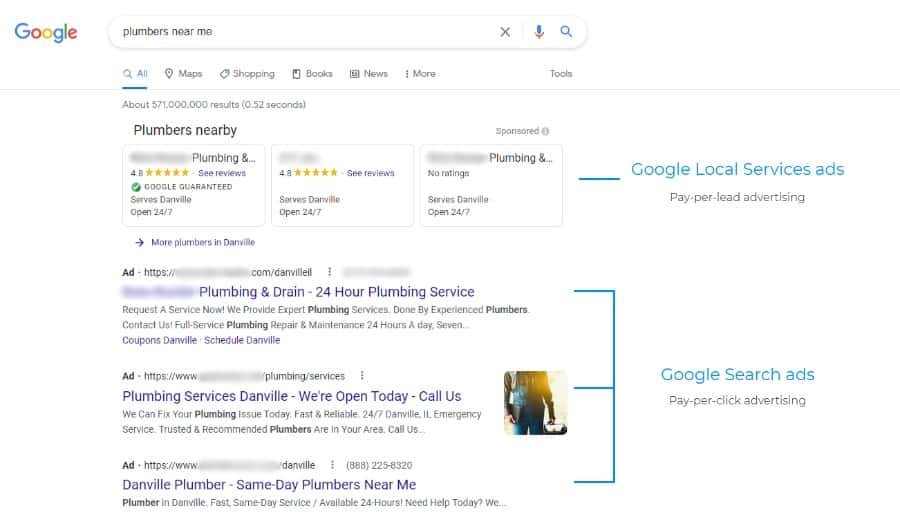Start voice search with the microphone icon

(x=538, y=32)
